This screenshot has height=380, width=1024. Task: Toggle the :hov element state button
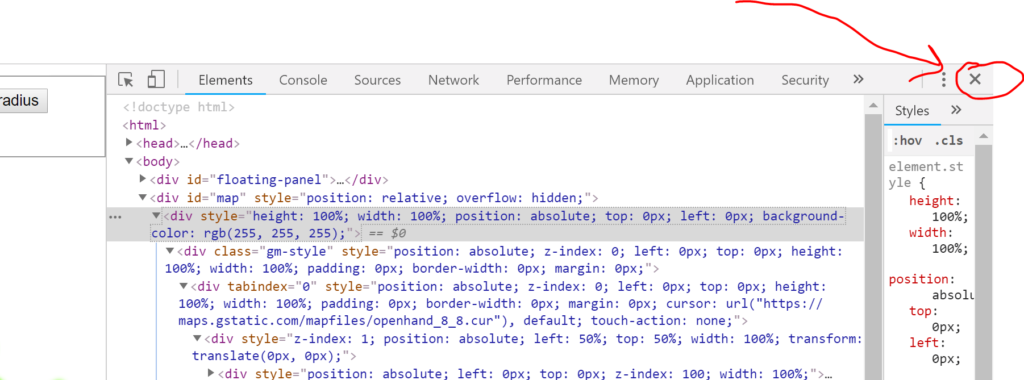click(907, 141)
